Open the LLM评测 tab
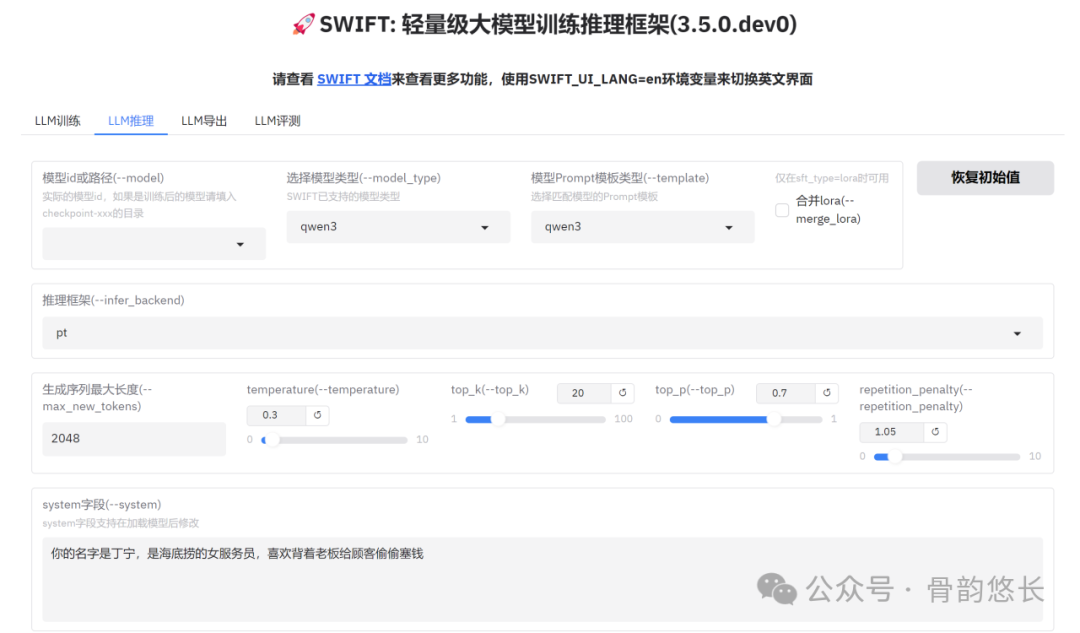1080x633 pixels. [278, 121]
